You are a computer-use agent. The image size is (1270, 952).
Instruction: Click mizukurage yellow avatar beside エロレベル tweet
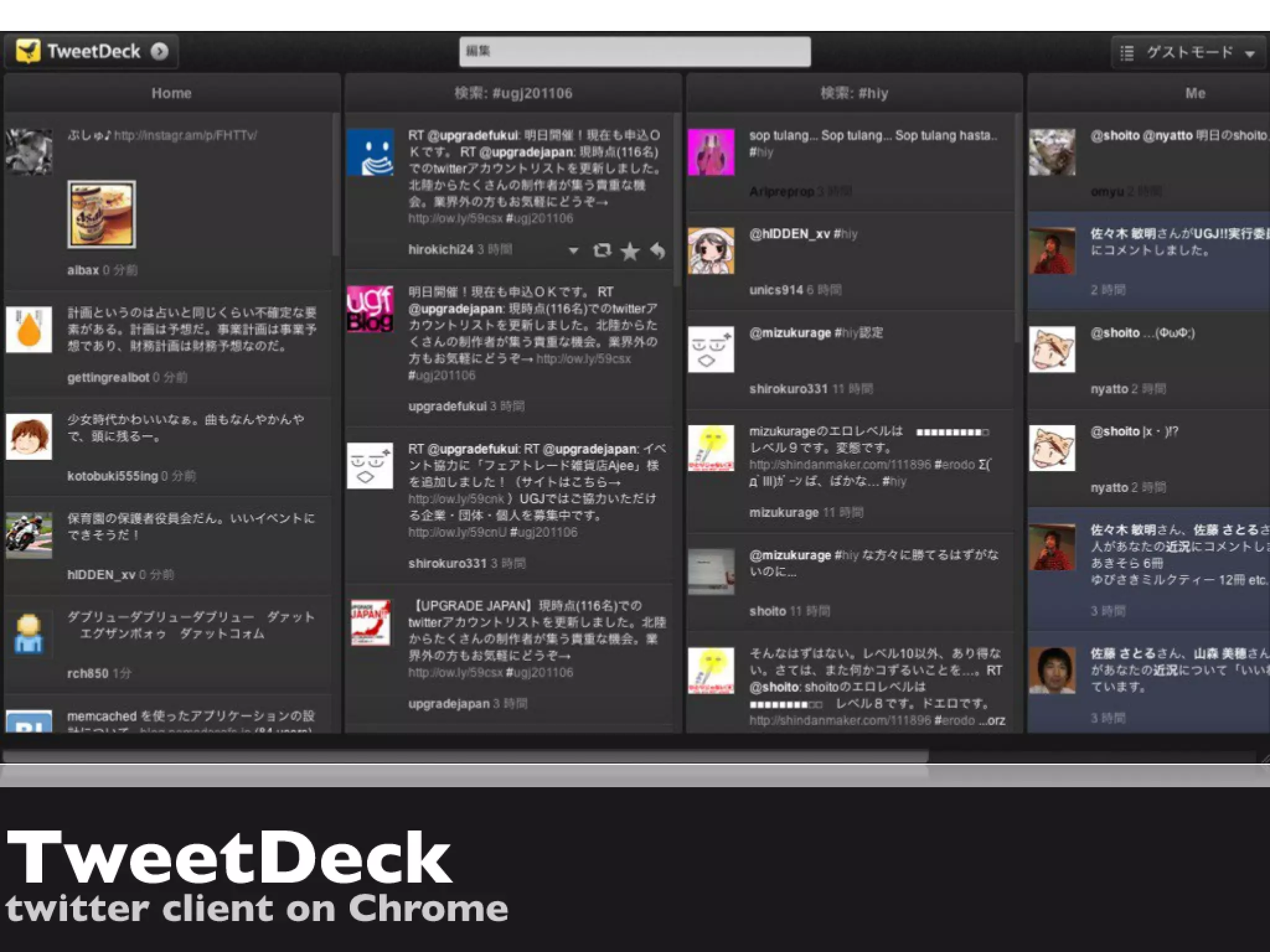(711, 448)
